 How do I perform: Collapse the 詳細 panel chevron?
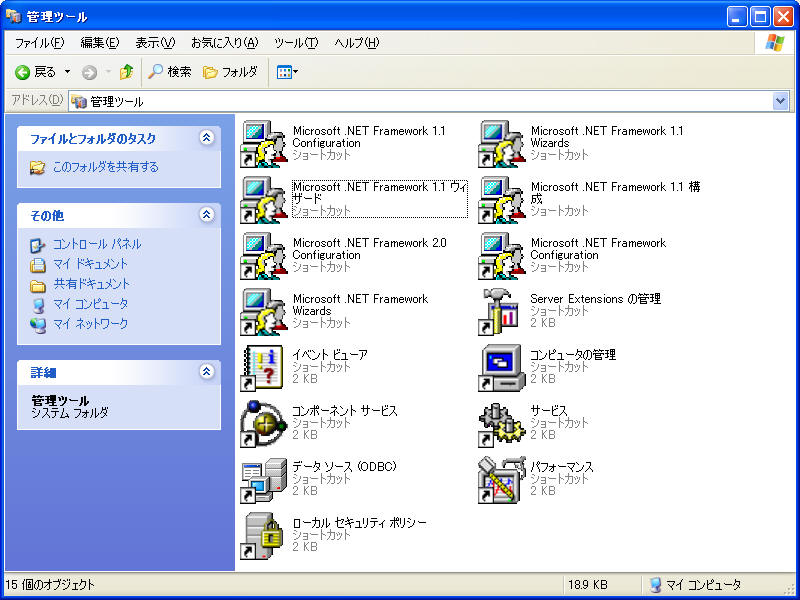[x=207, y=372]
